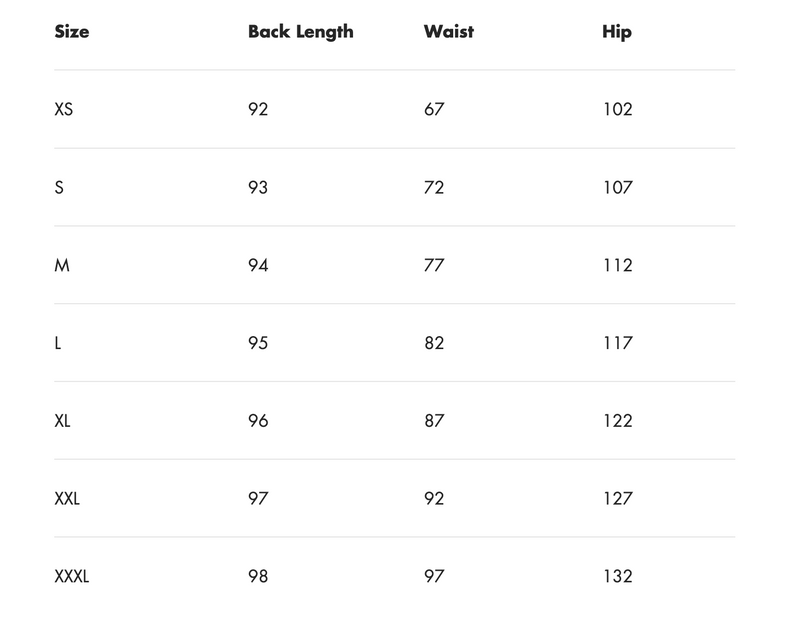The height and width of the screenshot is (622, 800).
Task: Click the XXXL back length value 98
Action: point(258,577)
